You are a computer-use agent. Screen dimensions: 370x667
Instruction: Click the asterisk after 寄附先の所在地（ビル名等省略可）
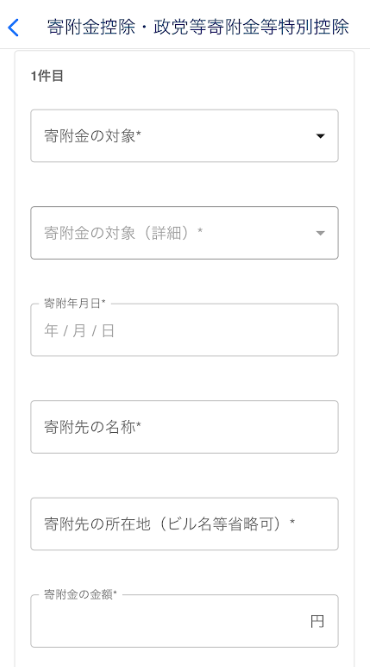point(292,522)
